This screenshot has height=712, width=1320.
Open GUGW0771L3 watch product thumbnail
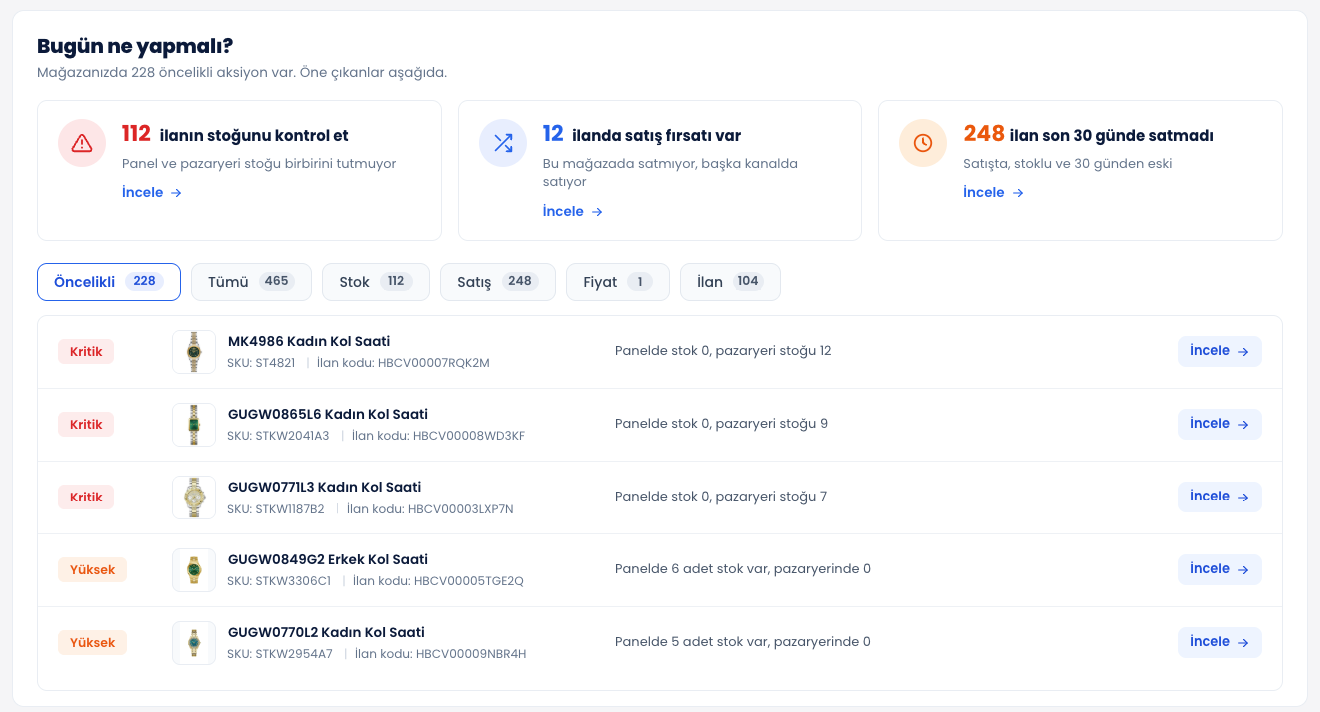click(194, 497)
